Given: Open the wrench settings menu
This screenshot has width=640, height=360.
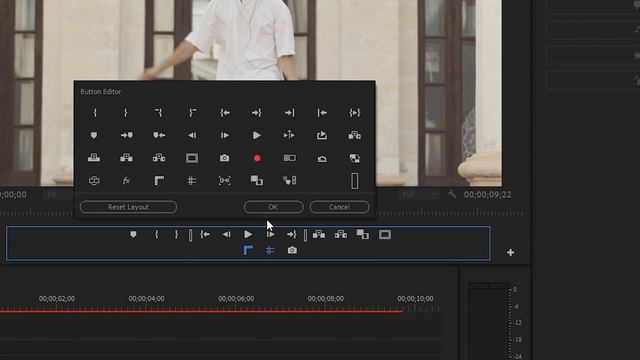Looking at the screenshot, I should (452, 194).
